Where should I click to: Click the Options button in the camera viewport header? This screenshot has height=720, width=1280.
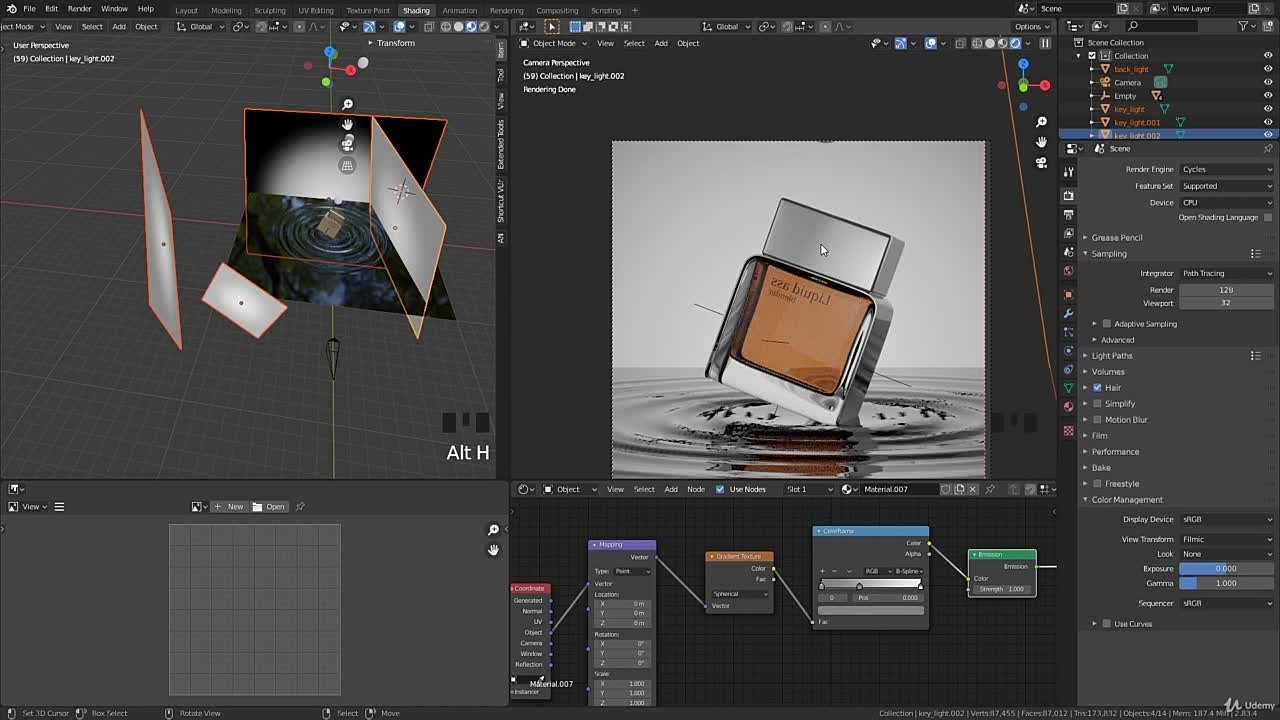[1031, 27]
